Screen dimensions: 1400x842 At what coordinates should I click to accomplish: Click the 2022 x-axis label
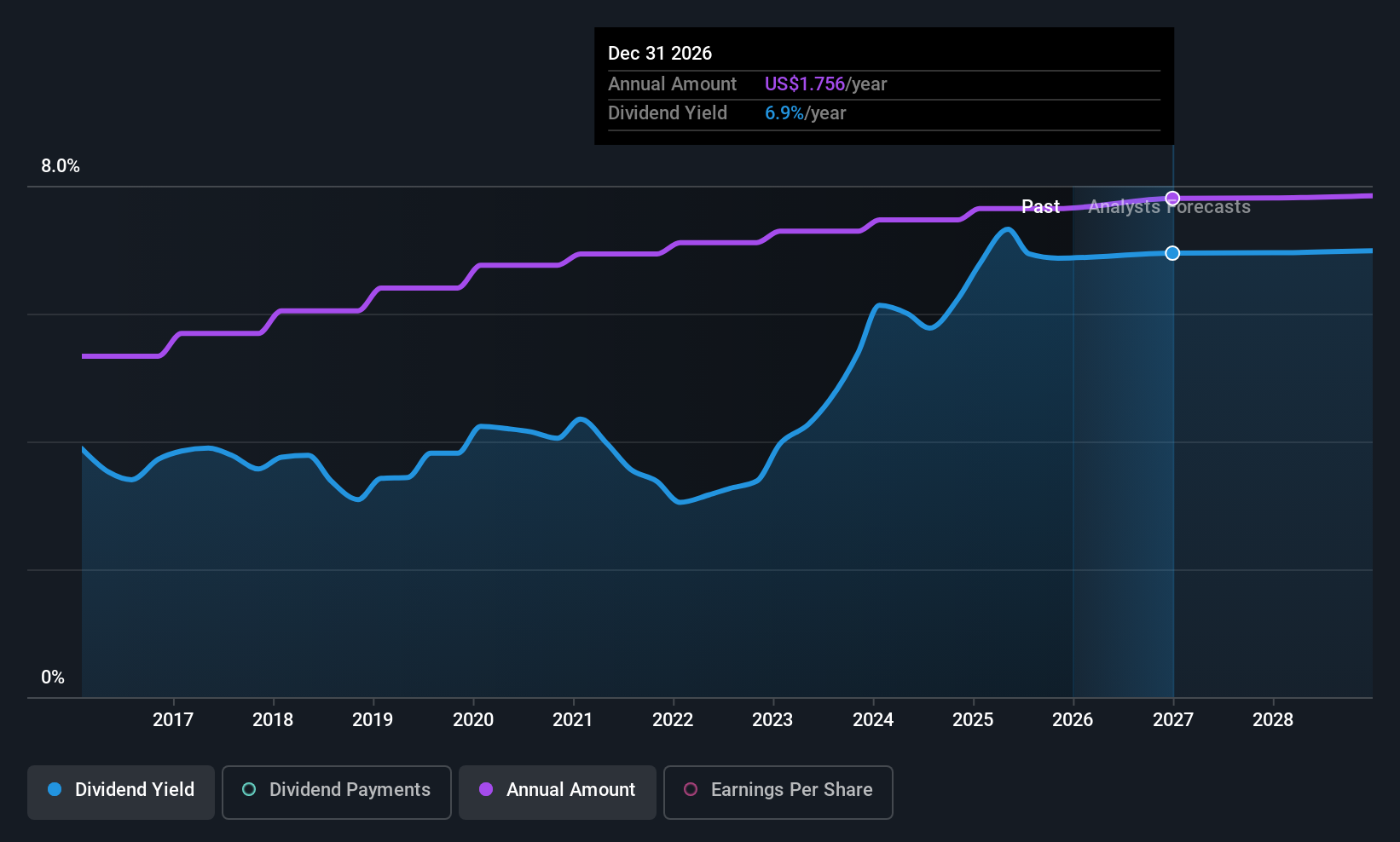coord(673,719)
